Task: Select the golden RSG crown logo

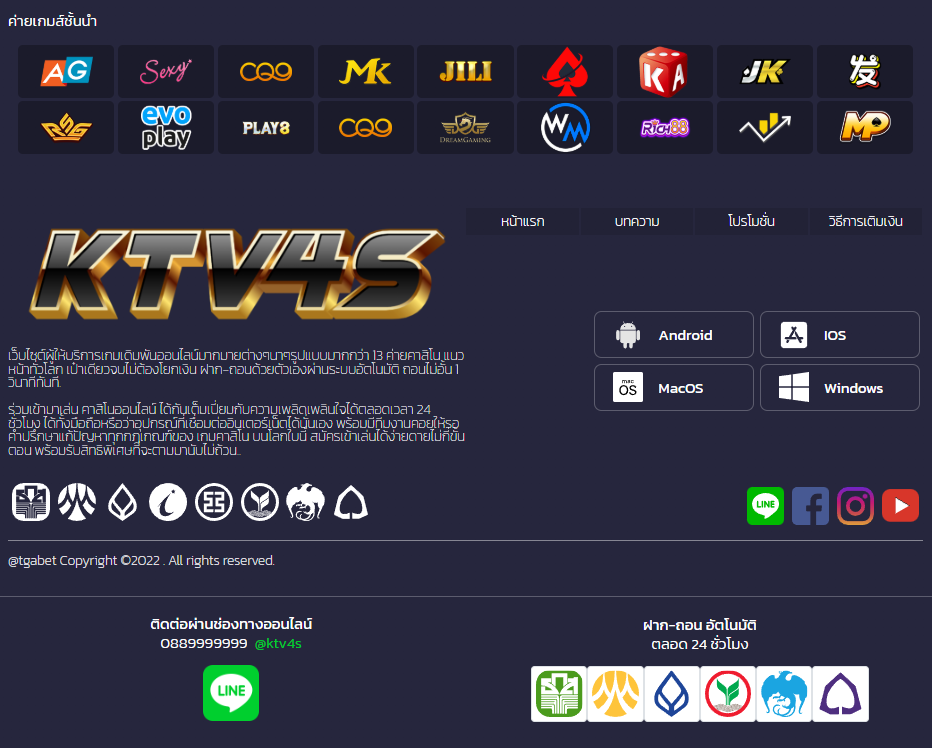Action: click(66, 127)
